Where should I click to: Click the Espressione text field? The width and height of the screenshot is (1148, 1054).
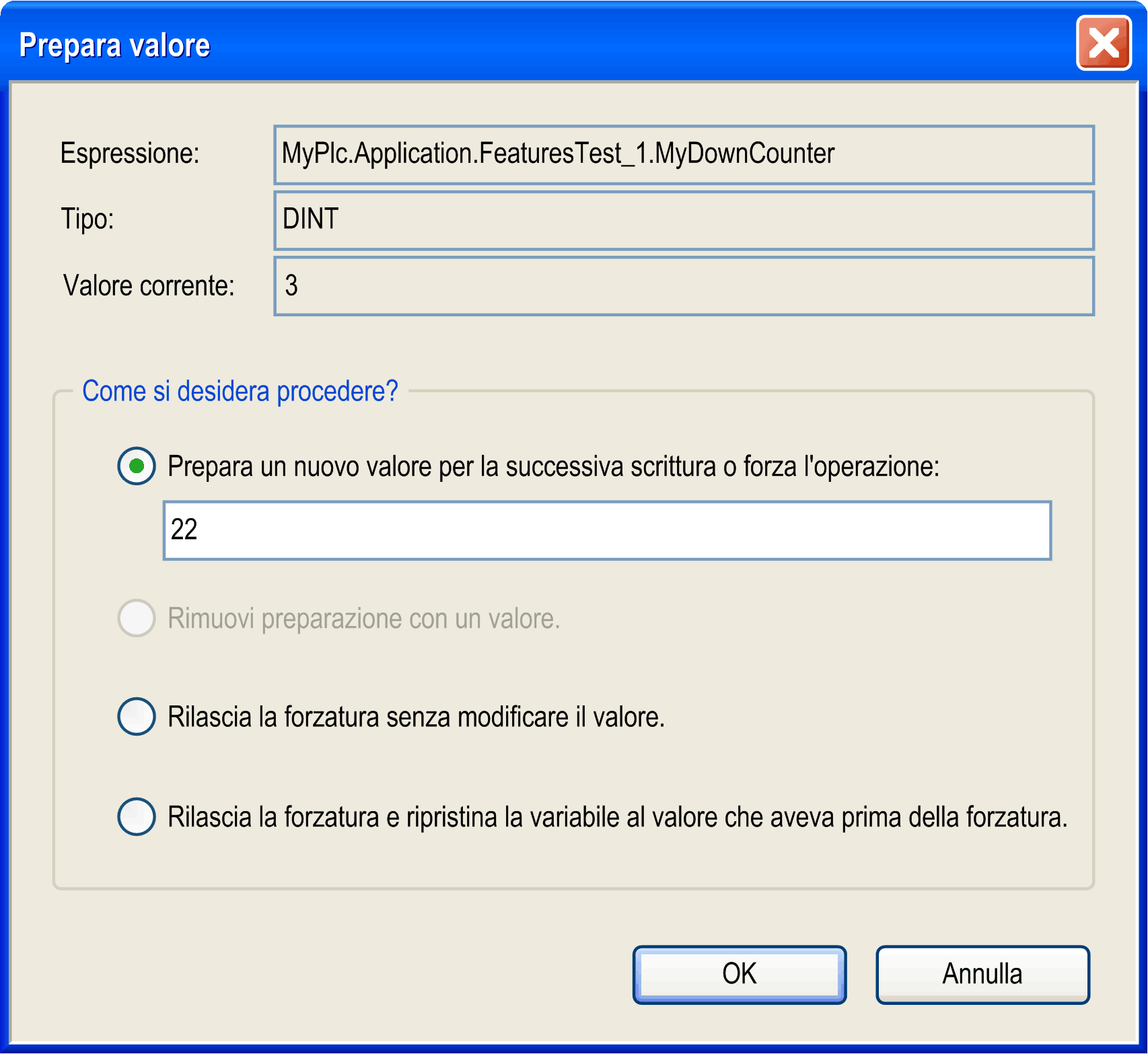[683, 155]
